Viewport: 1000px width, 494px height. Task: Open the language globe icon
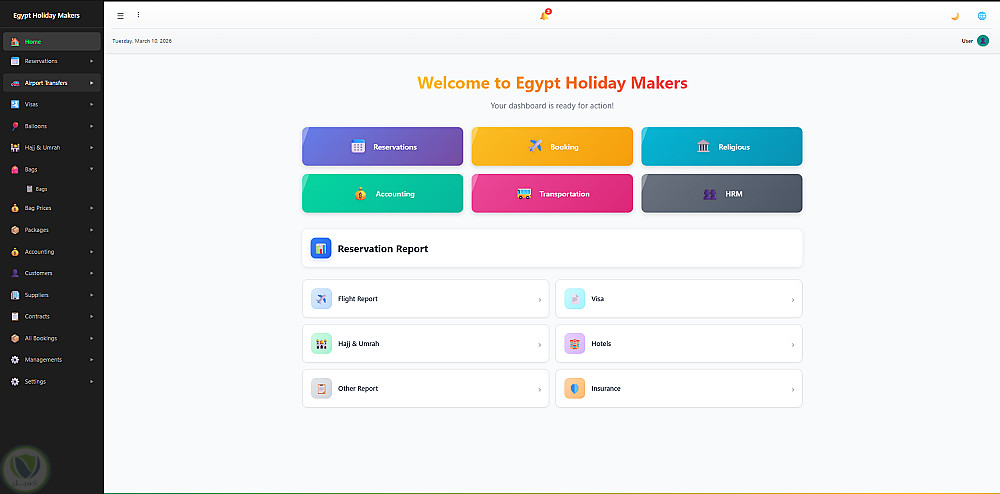coord(982,16)
